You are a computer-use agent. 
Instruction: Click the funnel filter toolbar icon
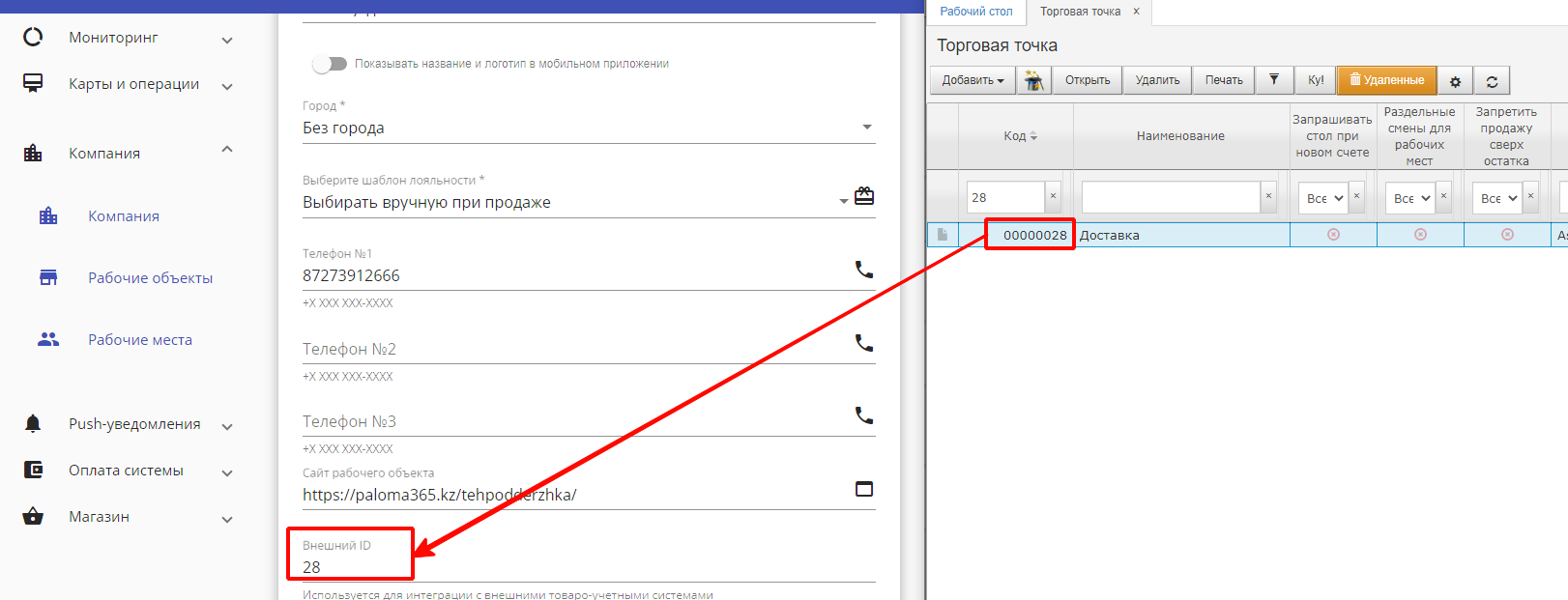[1274, 80]
